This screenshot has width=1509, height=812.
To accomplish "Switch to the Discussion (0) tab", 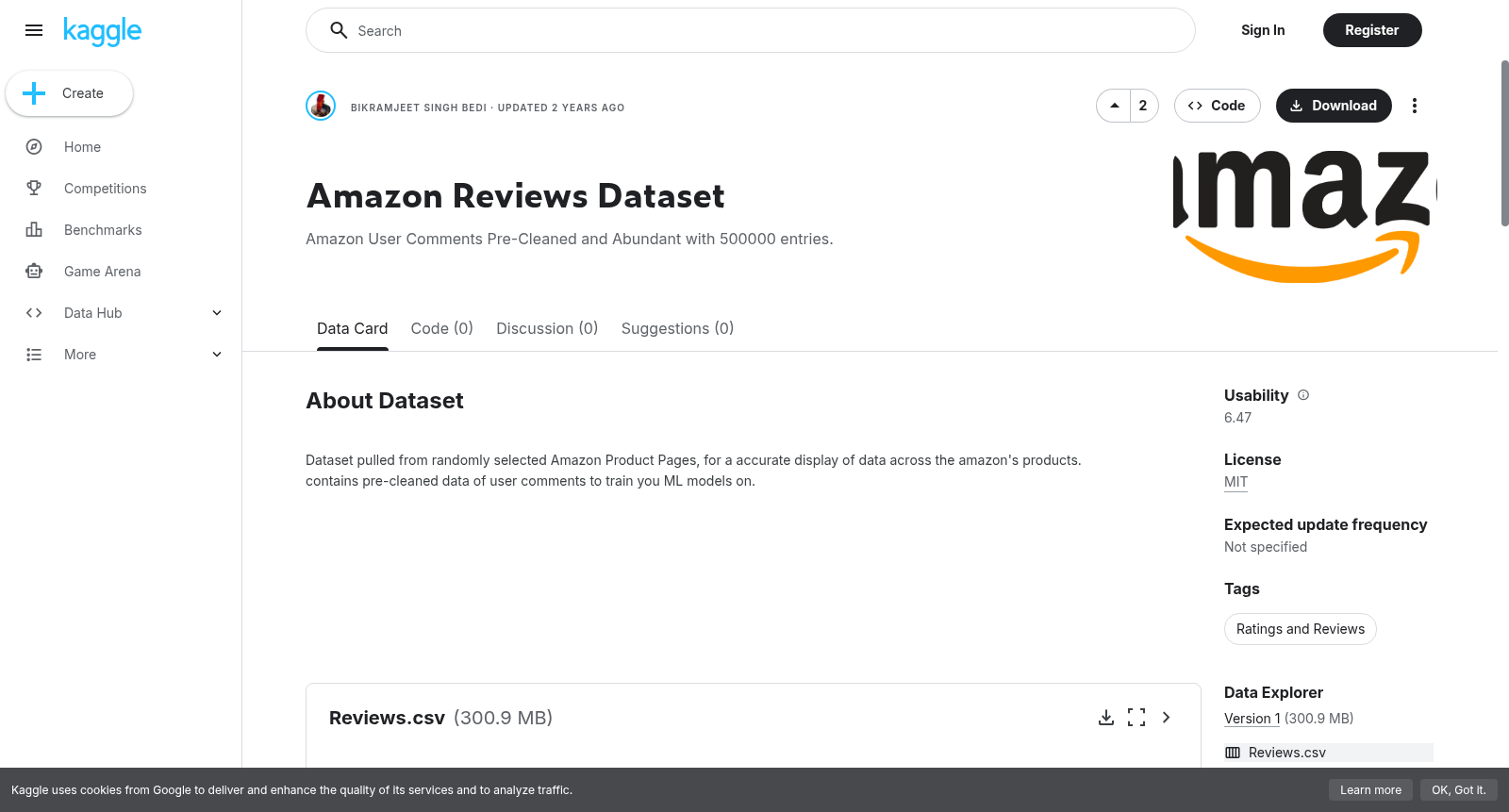I will point(547,328).
